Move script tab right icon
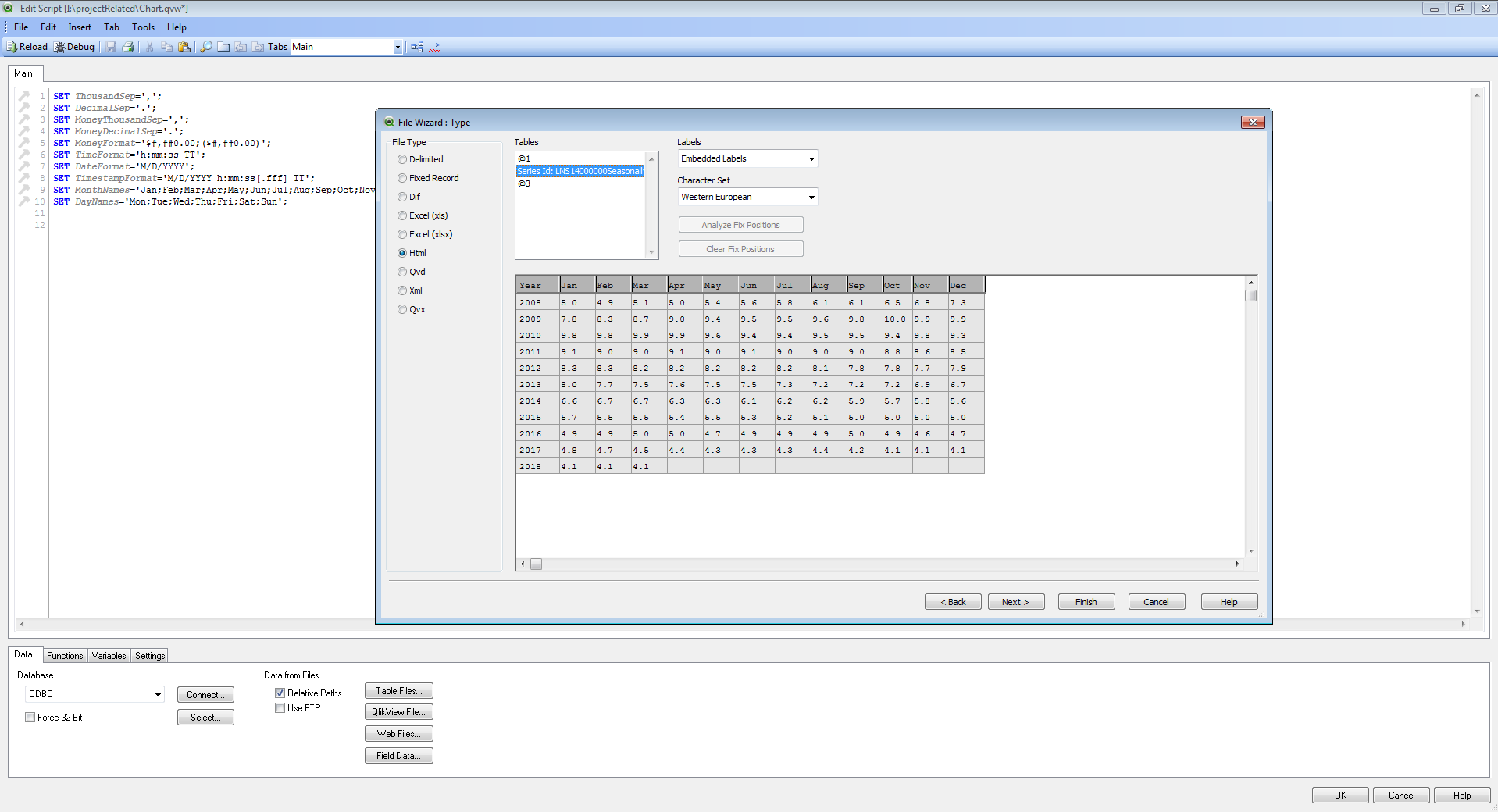 tap(258, 47)
